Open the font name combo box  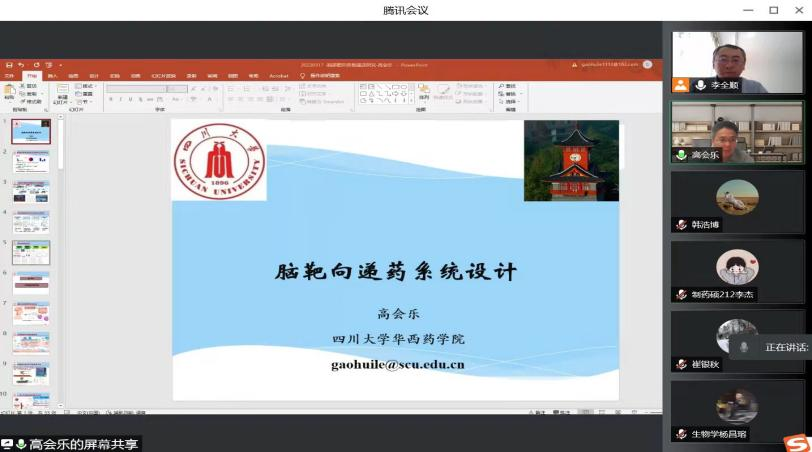[x=134, y=88]
